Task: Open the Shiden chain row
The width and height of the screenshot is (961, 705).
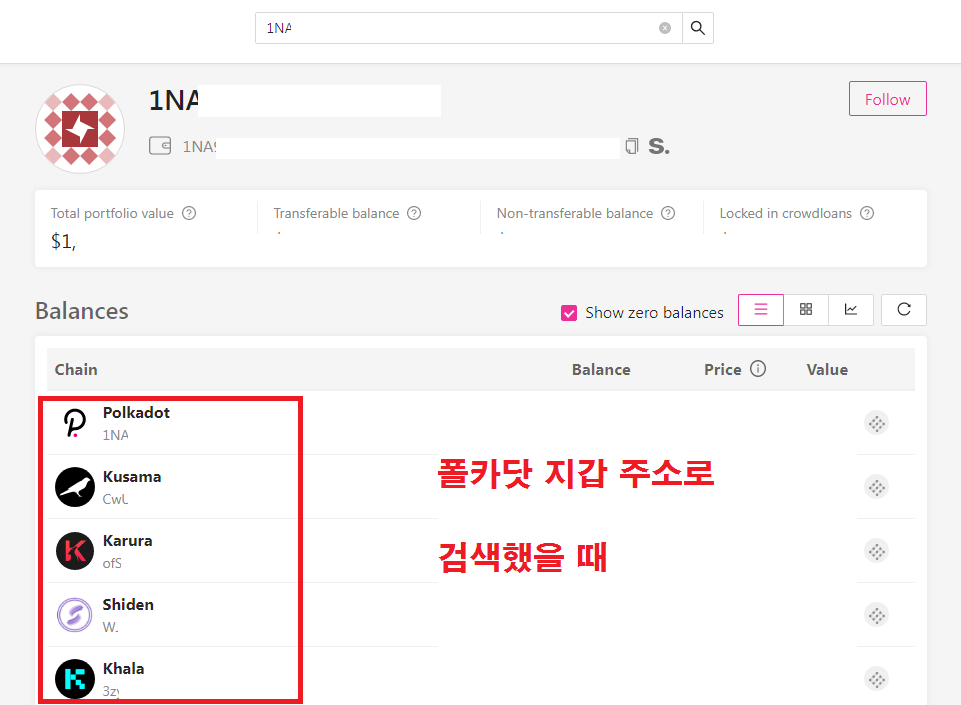Action: pyautogui.click(x=481, y=614)
